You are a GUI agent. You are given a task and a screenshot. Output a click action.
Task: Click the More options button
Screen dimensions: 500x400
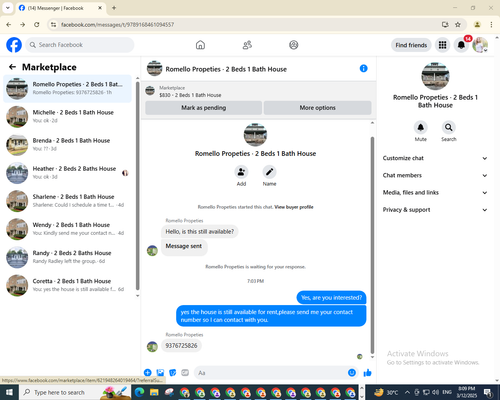pyautogui.click(x=317, y=108)
